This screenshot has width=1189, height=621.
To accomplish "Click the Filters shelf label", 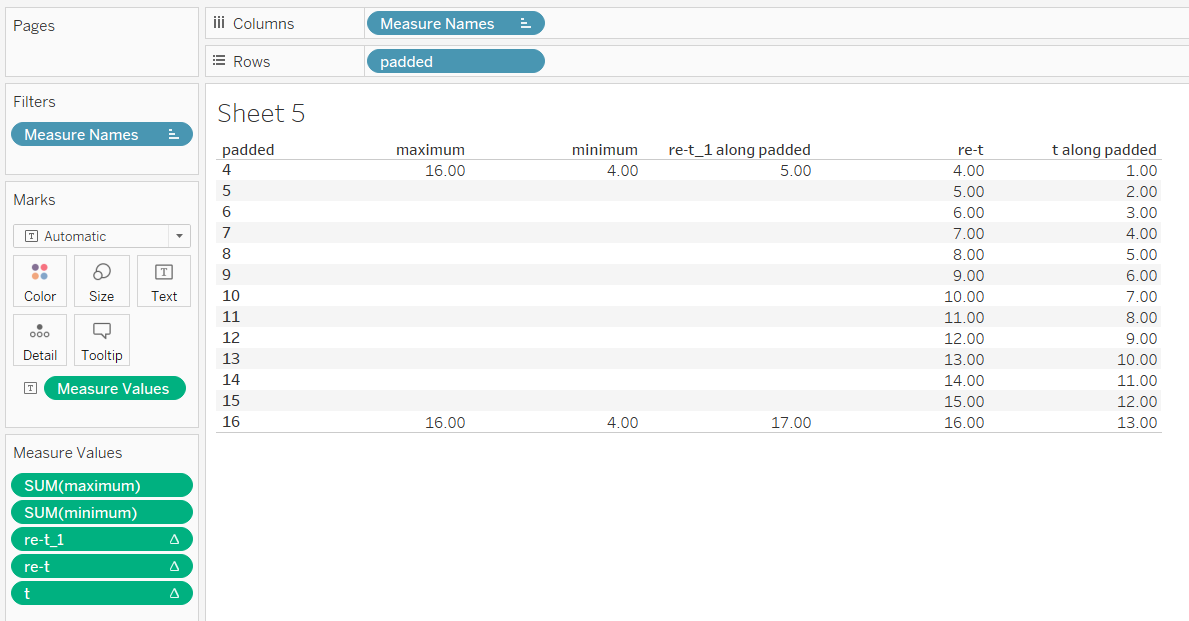I will [x=34, y=101].
